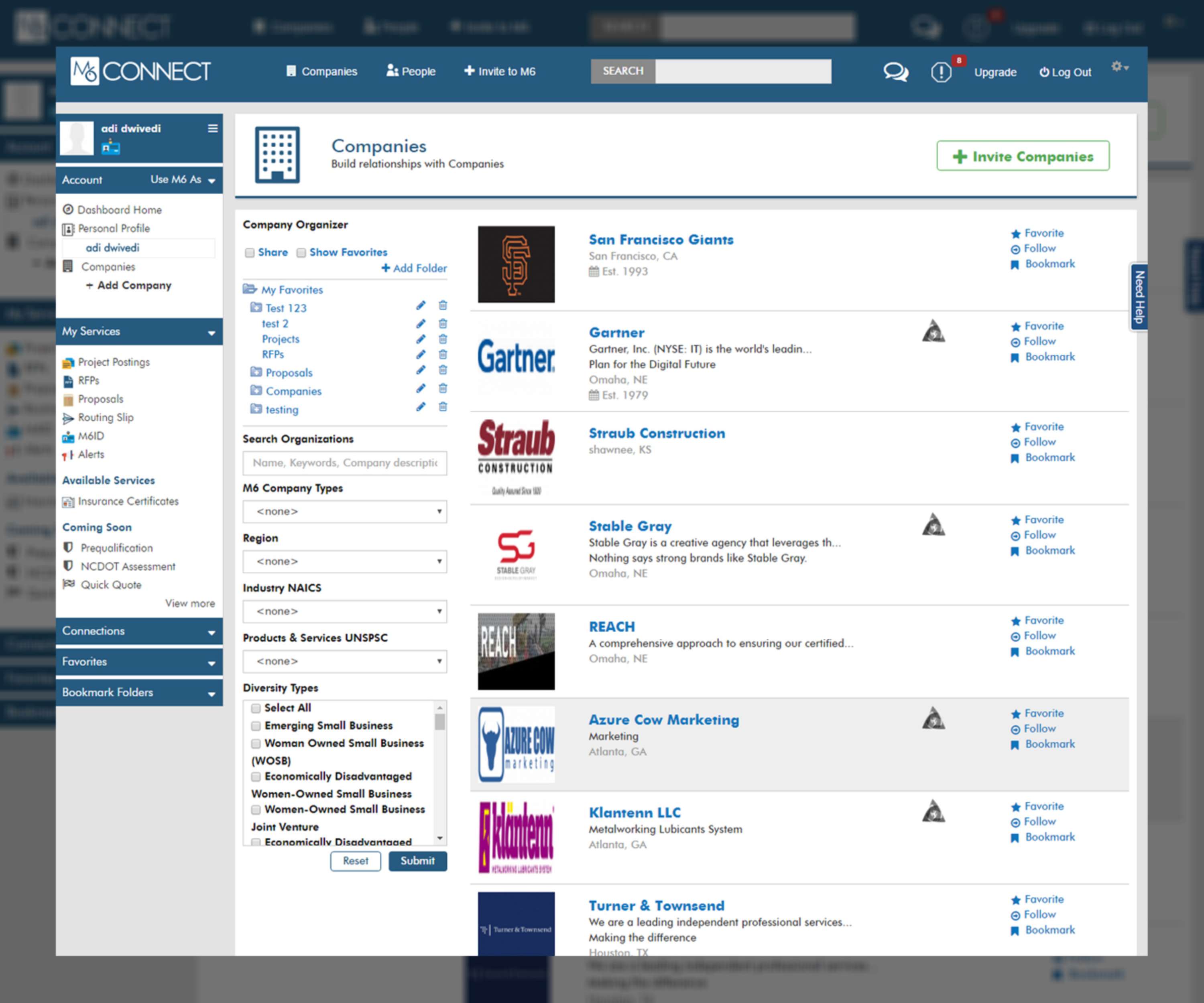Open Companies in top navigation
The image size is (1204, 1003).
pyautogui.click(x=321, y=71)
